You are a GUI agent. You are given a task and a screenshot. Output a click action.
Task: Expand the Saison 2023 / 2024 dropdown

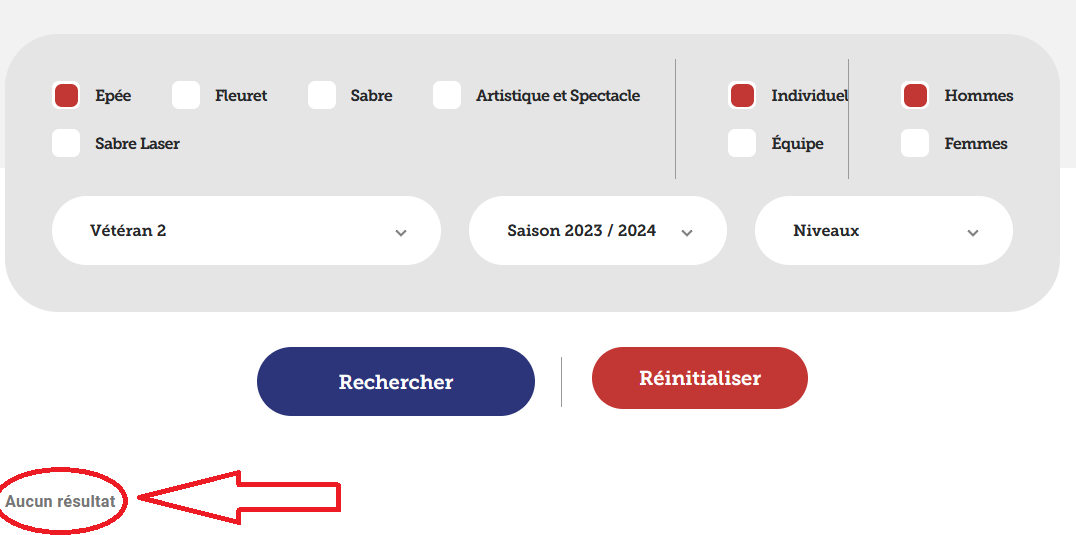pyautogui.click(x=597, y=231)
